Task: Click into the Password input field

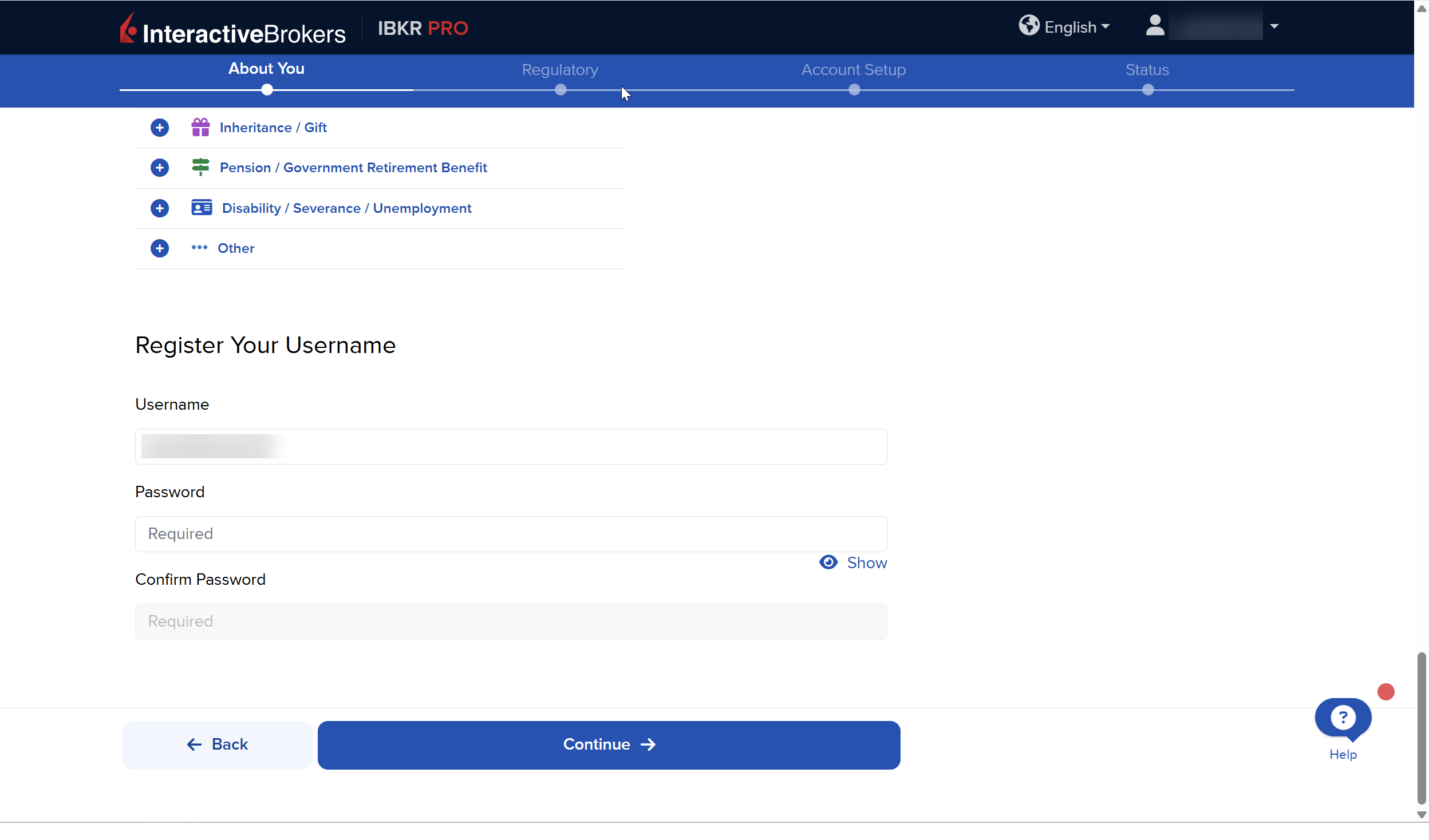Action: tap(511, 534)
